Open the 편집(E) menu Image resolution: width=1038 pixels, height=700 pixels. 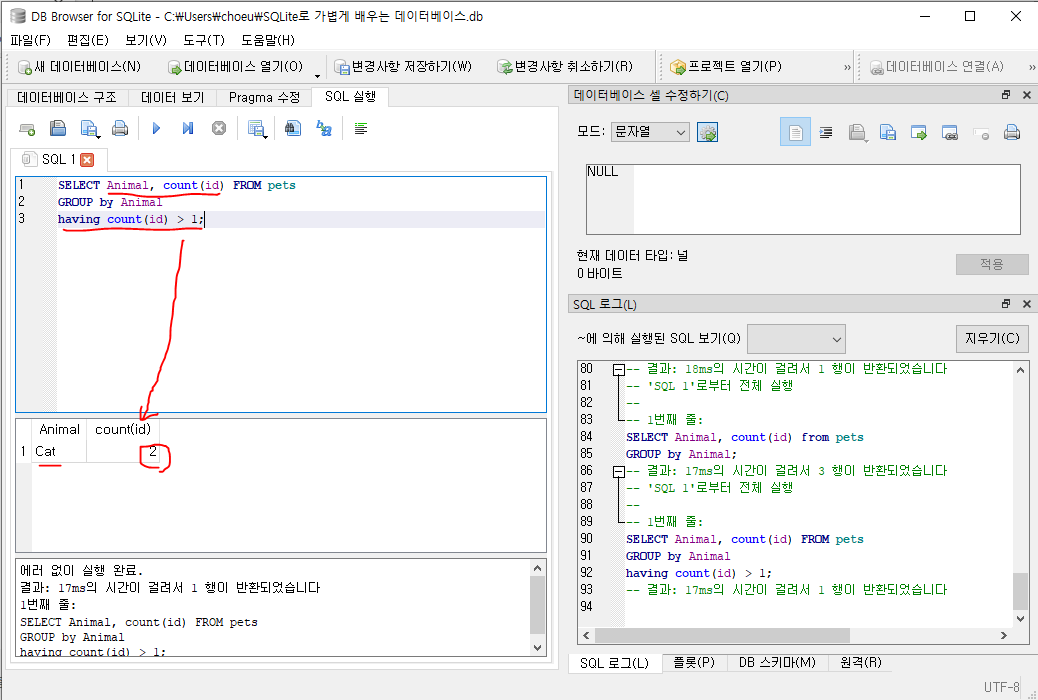(x=87, y=40)
